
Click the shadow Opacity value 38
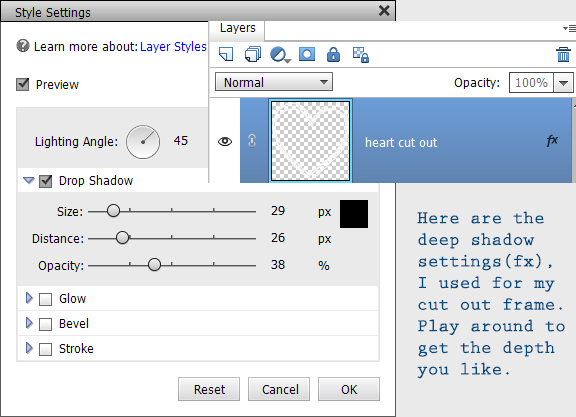pos(278,265)
